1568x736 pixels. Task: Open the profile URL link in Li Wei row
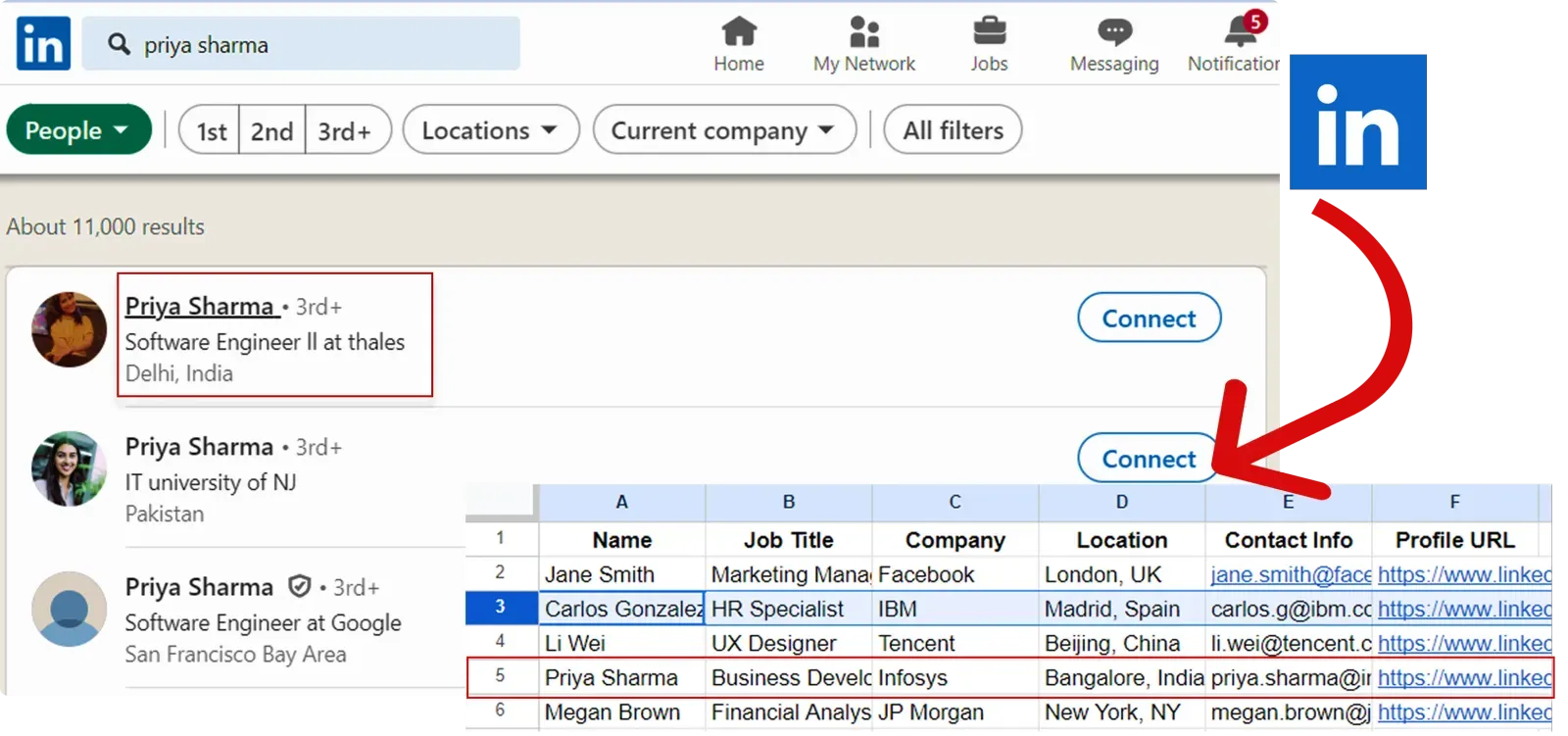[1464, 643]
